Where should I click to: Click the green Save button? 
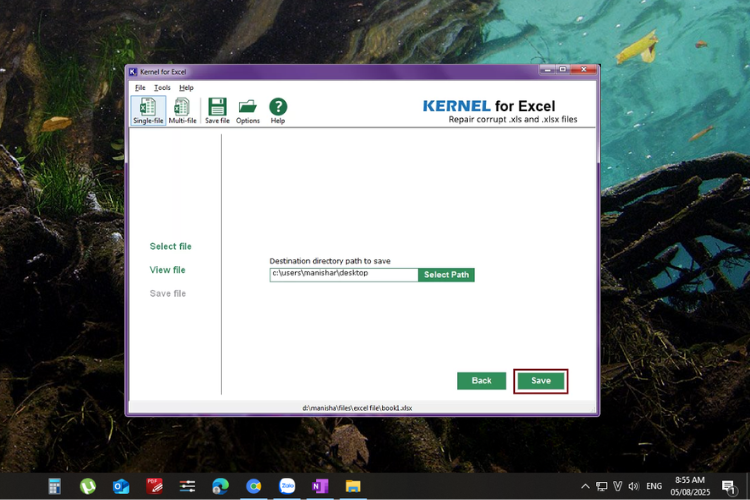click(x=540, y=381)
